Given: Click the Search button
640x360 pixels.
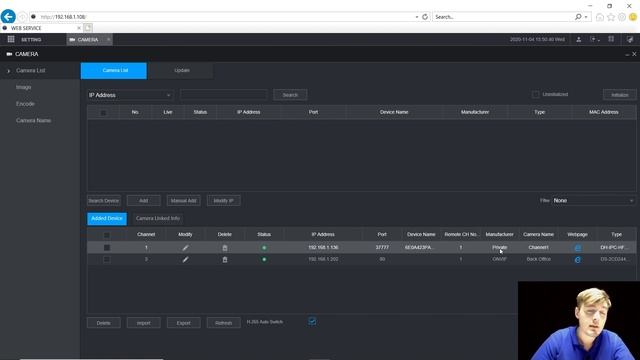Looking at the screenshot, I should point(290,95).
